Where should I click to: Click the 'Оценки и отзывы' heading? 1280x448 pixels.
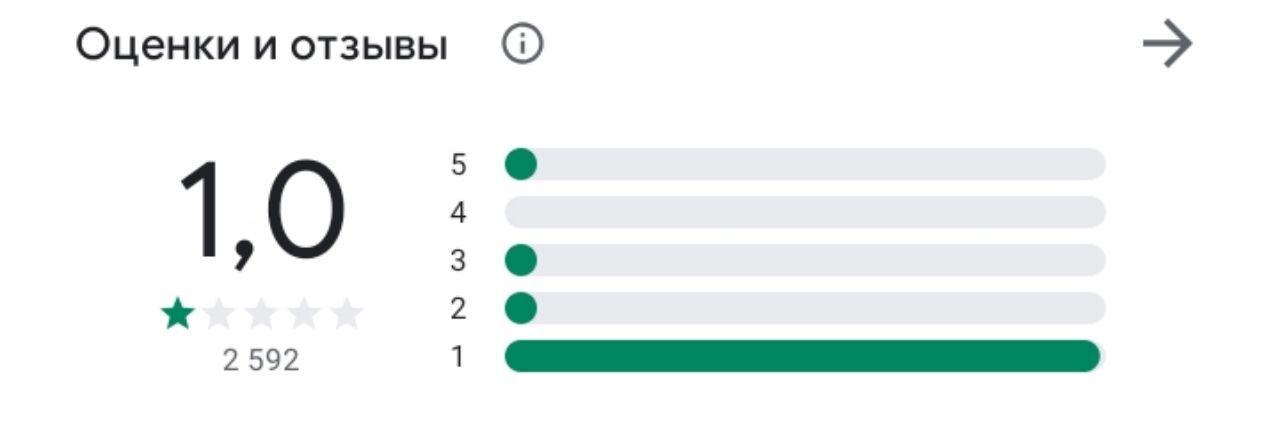(x=262, y=46)
